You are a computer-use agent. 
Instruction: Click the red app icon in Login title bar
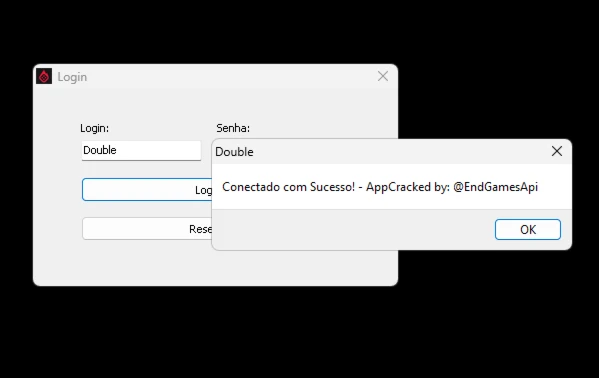[44, 76]
